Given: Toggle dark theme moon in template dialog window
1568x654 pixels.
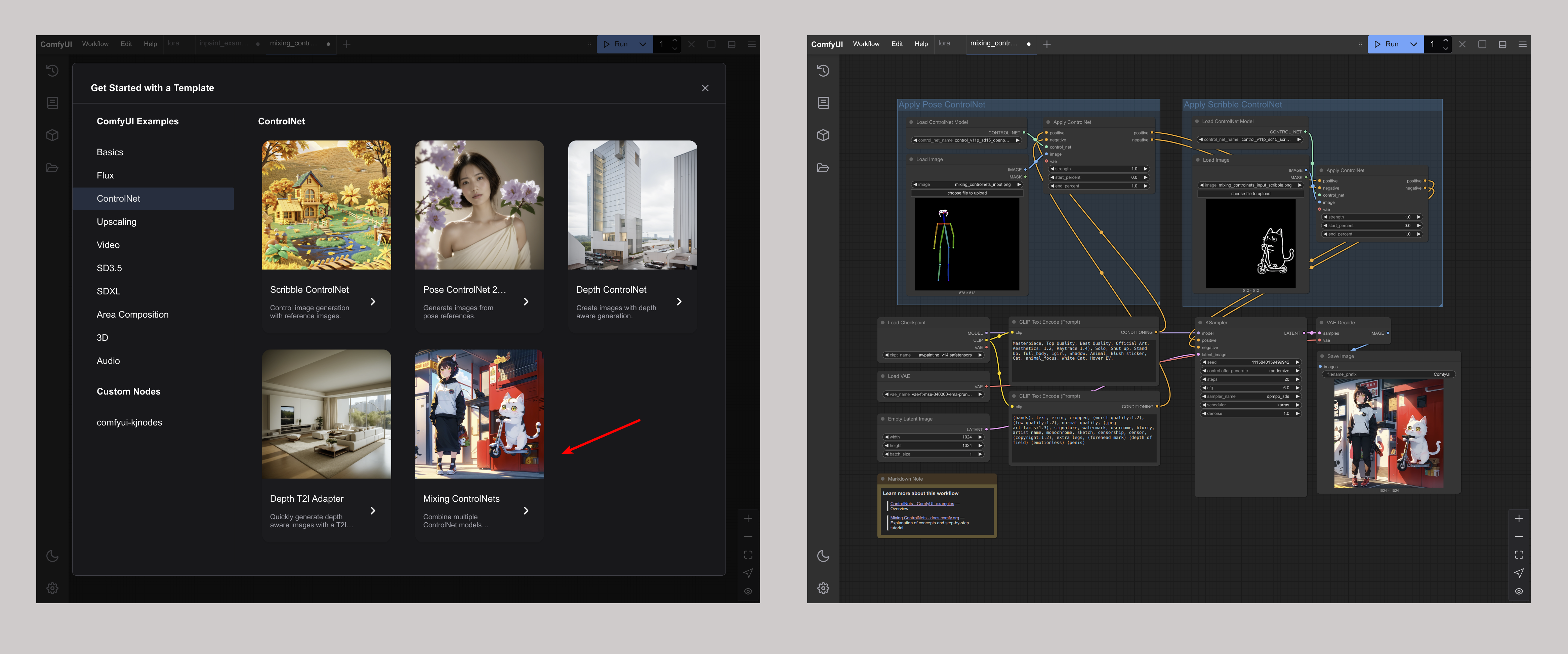Looking at the screenshot, I should pos(52,556).
